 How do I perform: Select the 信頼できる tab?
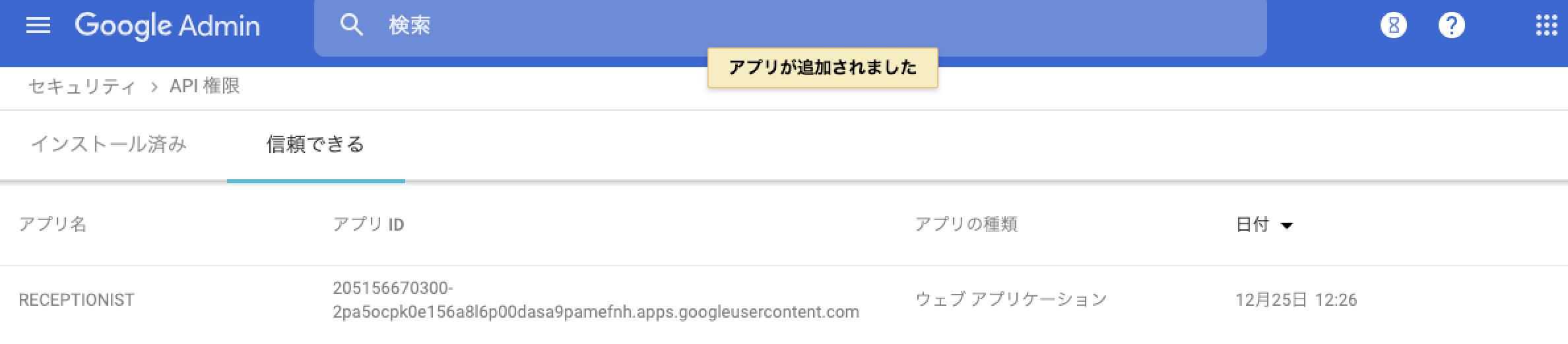click(315, 144)
